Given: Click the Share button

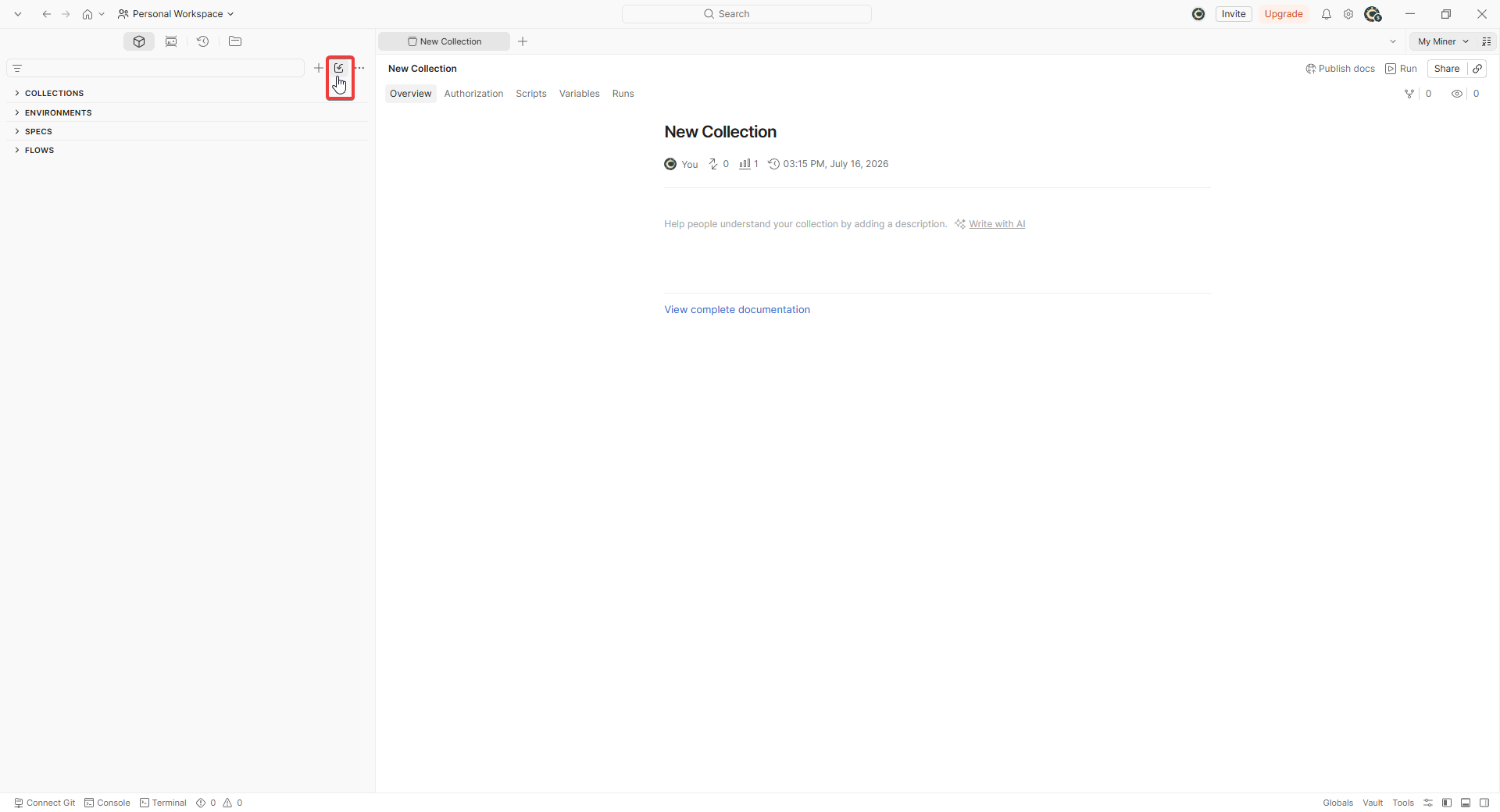Looking at the screenshot, I should (x=1447, y=69).
